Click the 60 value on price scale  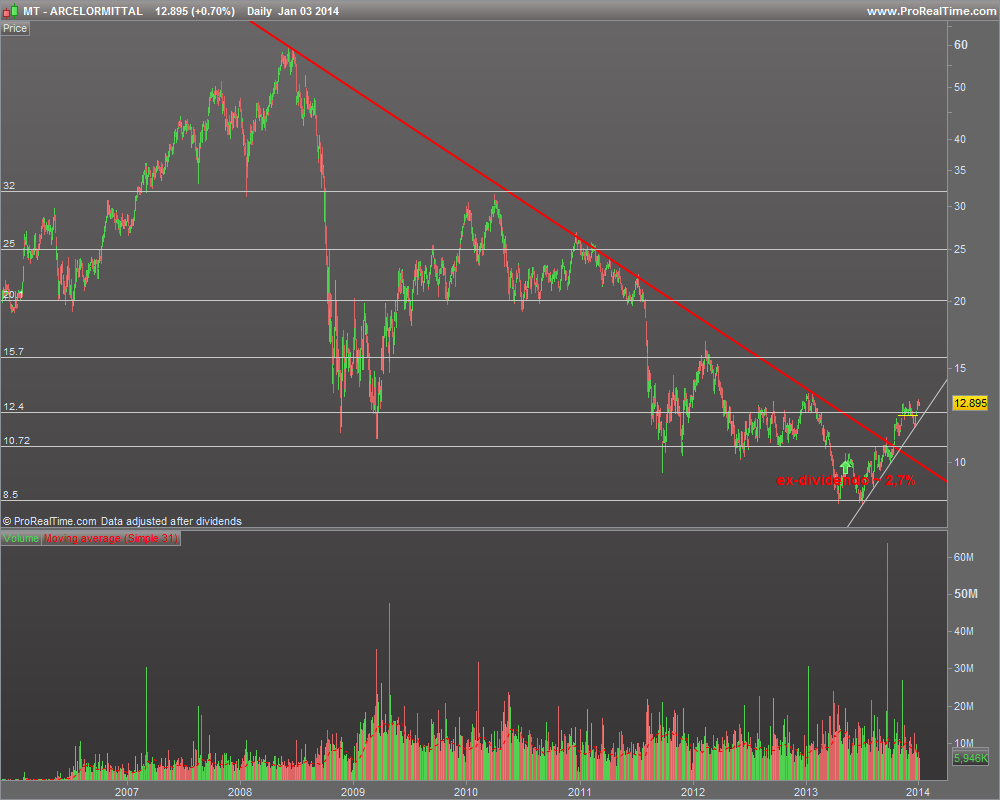pos(960,45)
